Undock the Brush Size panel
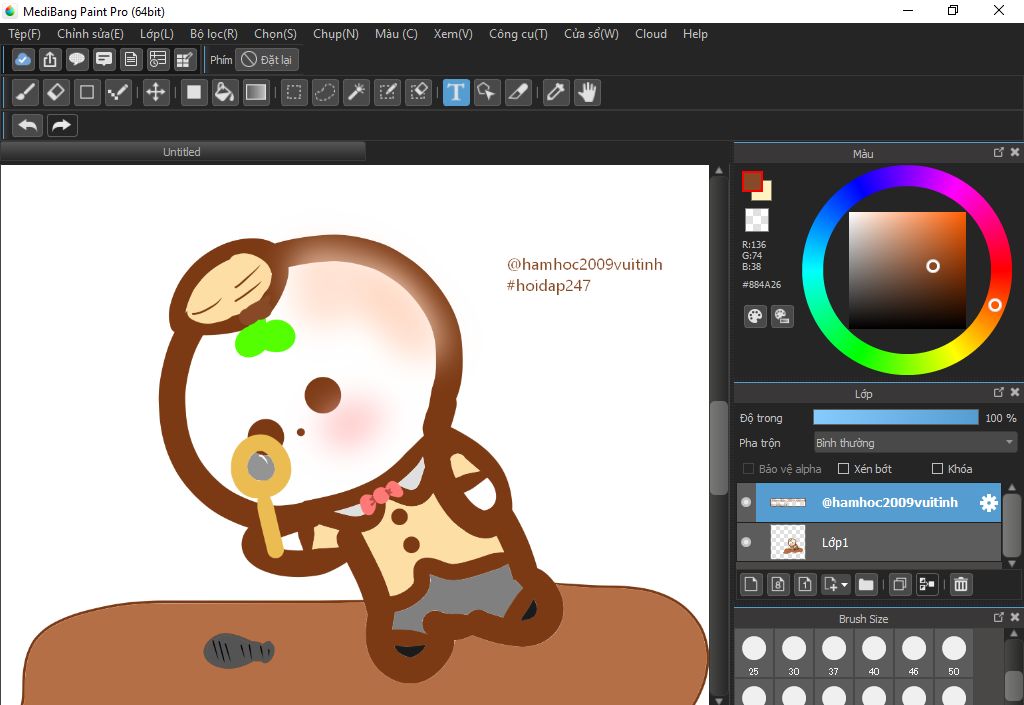This screenshot has width=1024, height=705. [x=999, y=617]
